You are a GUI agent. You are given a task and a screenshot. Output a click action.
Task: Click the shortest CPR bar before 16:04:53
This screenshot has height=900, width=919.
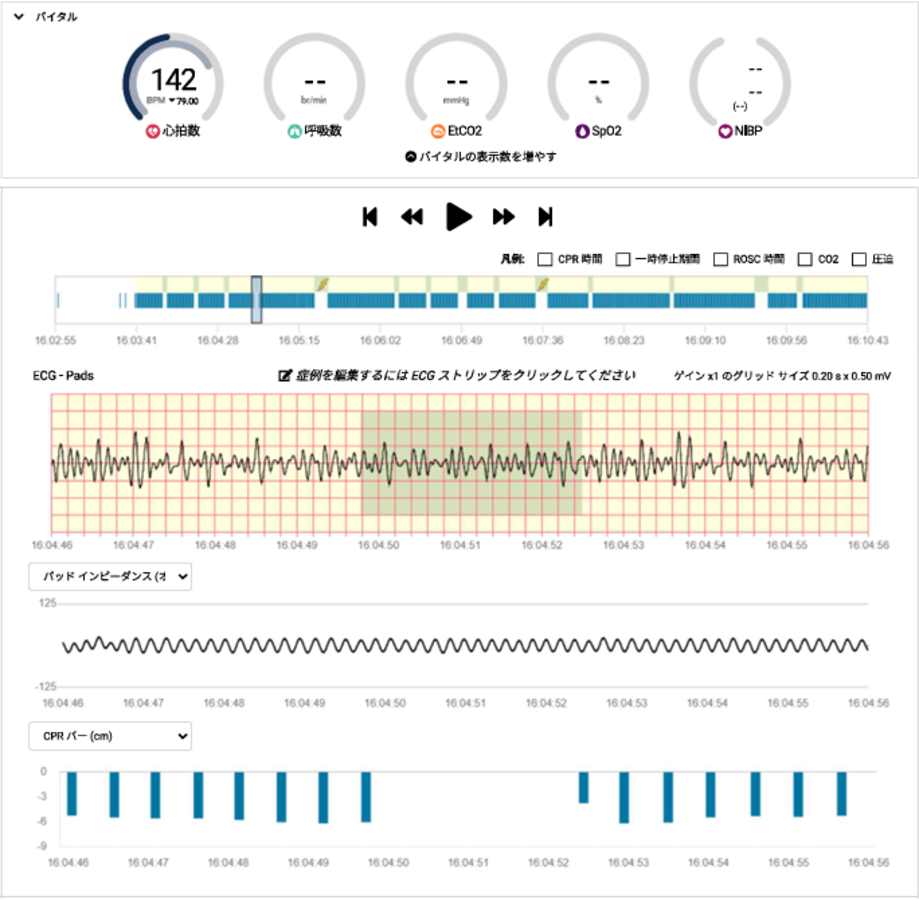[x=583, y=788]
